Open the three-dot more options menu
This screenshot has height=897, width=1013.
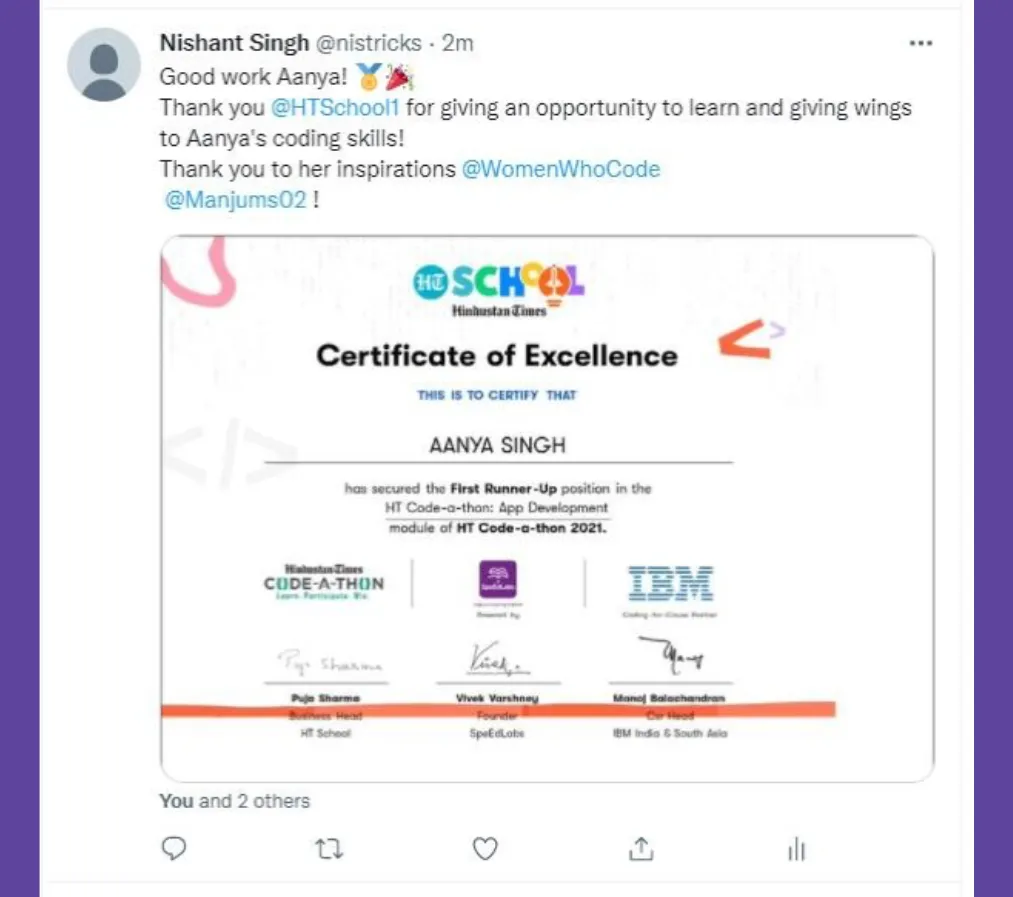pos(921,43)
